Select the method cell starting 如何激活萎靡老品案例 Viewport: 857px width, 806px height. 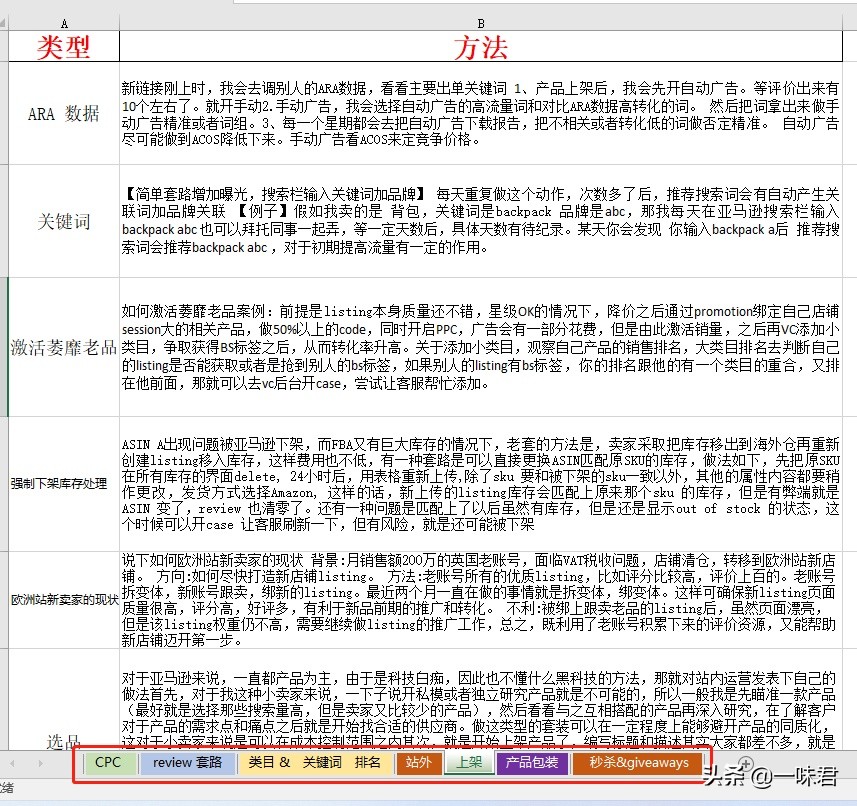pos(481,347)
